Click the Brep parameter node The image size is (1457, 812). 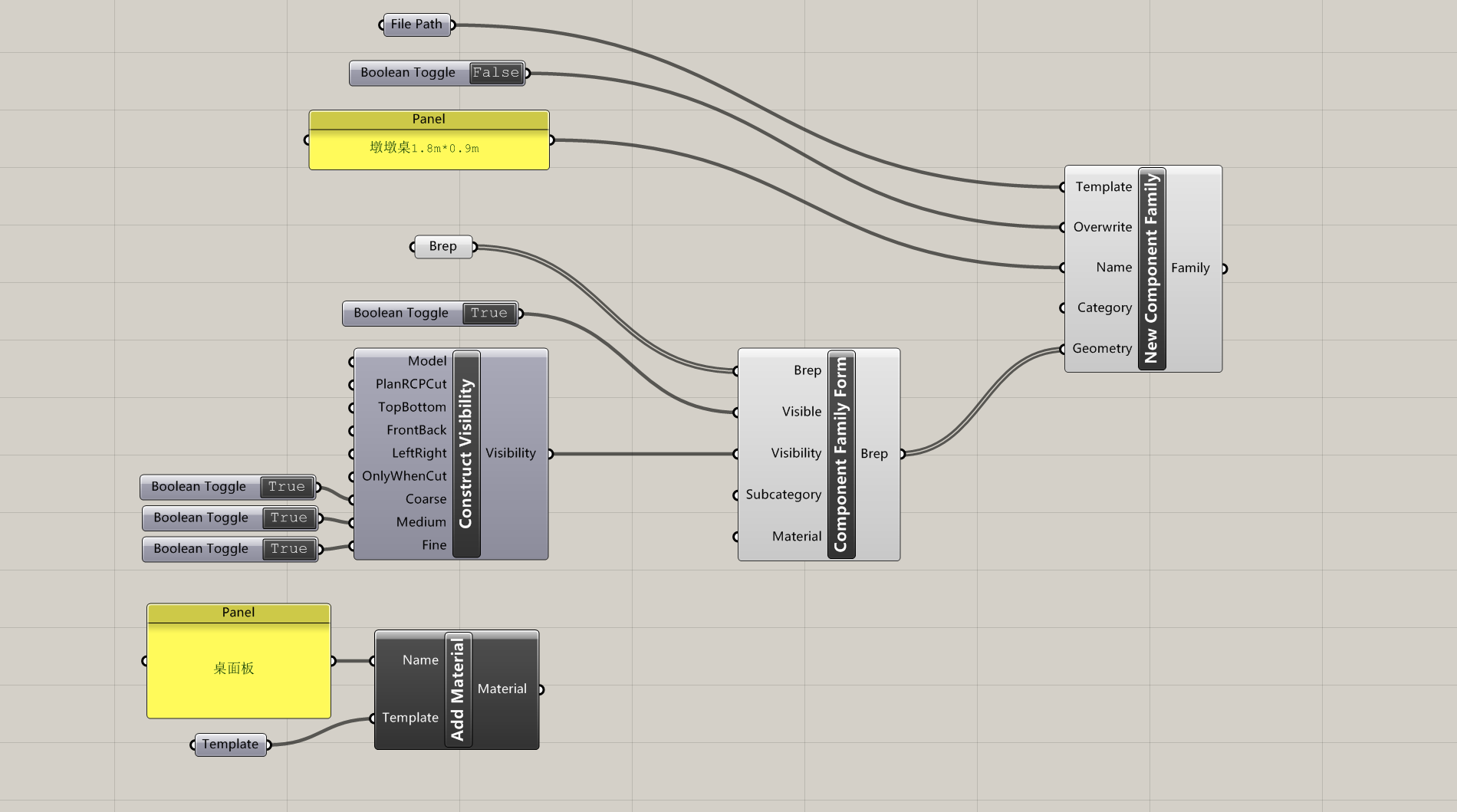tap(442, 247)
